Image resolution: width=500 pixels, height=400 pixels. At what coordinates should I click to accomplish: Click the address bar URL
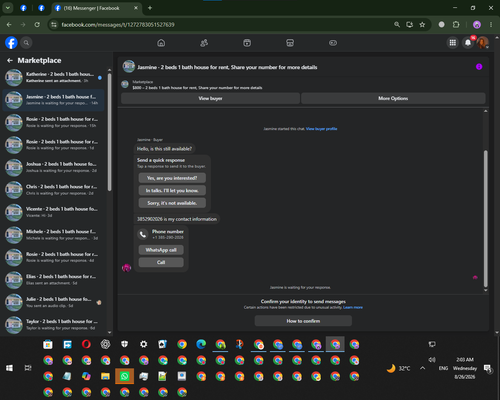tap(118, 25)
